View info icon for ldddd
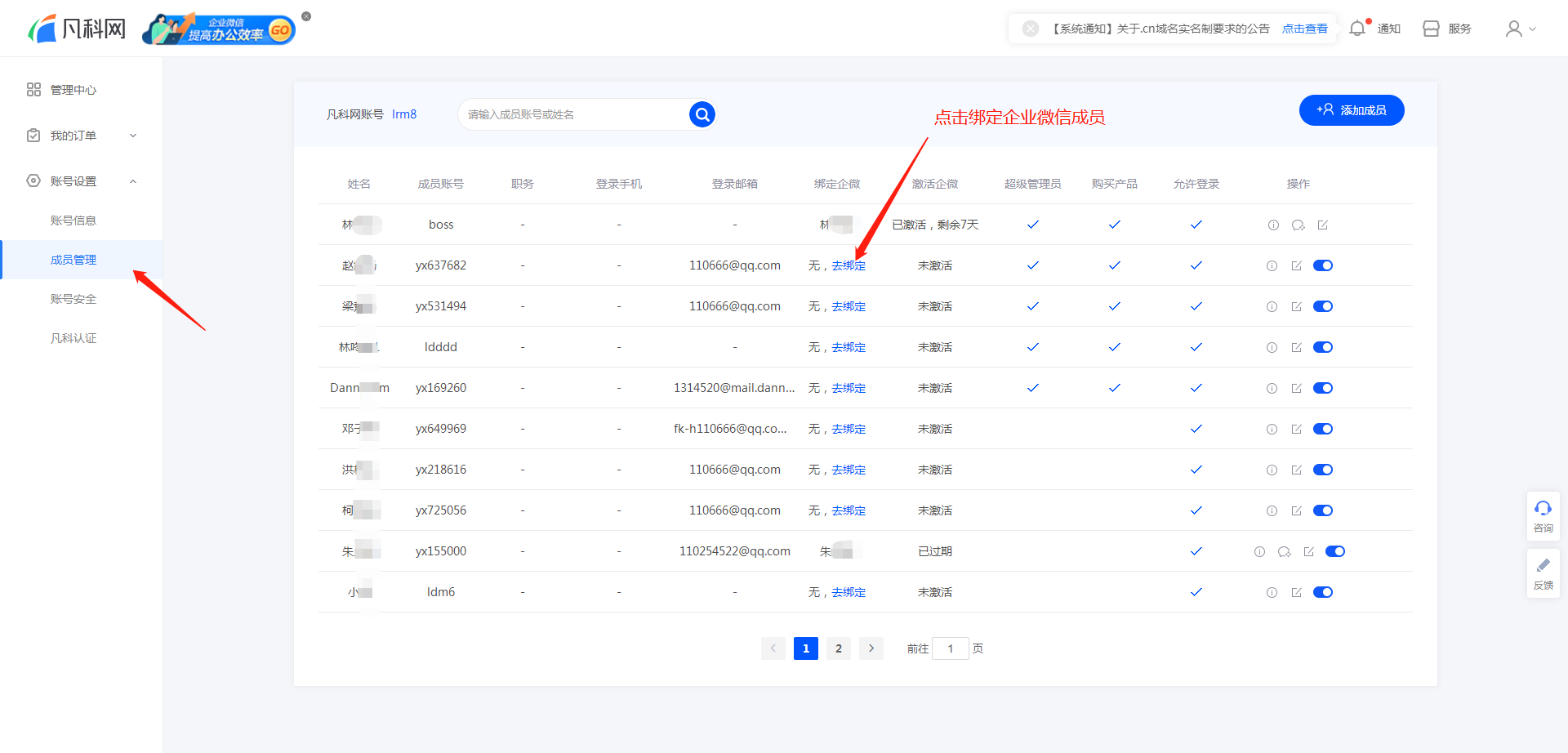 coord(1272,347)
